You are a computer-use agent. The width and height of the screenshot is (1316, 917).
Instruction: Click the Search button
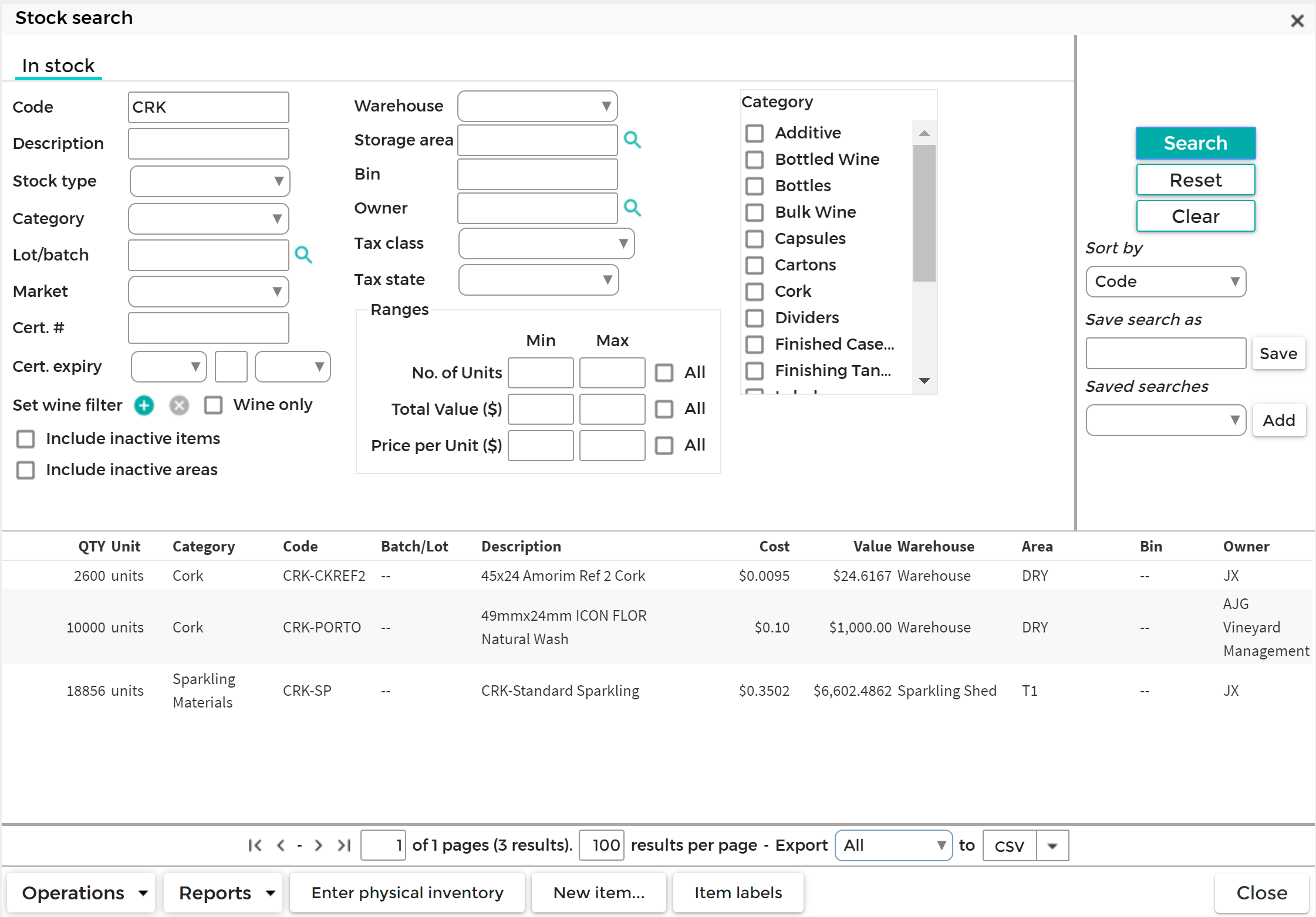pos(1196,143)
